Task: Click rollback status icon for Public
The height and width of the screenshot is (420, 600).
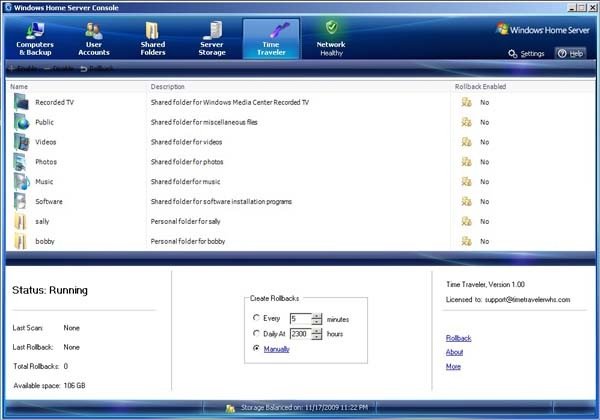Action: 466,122
